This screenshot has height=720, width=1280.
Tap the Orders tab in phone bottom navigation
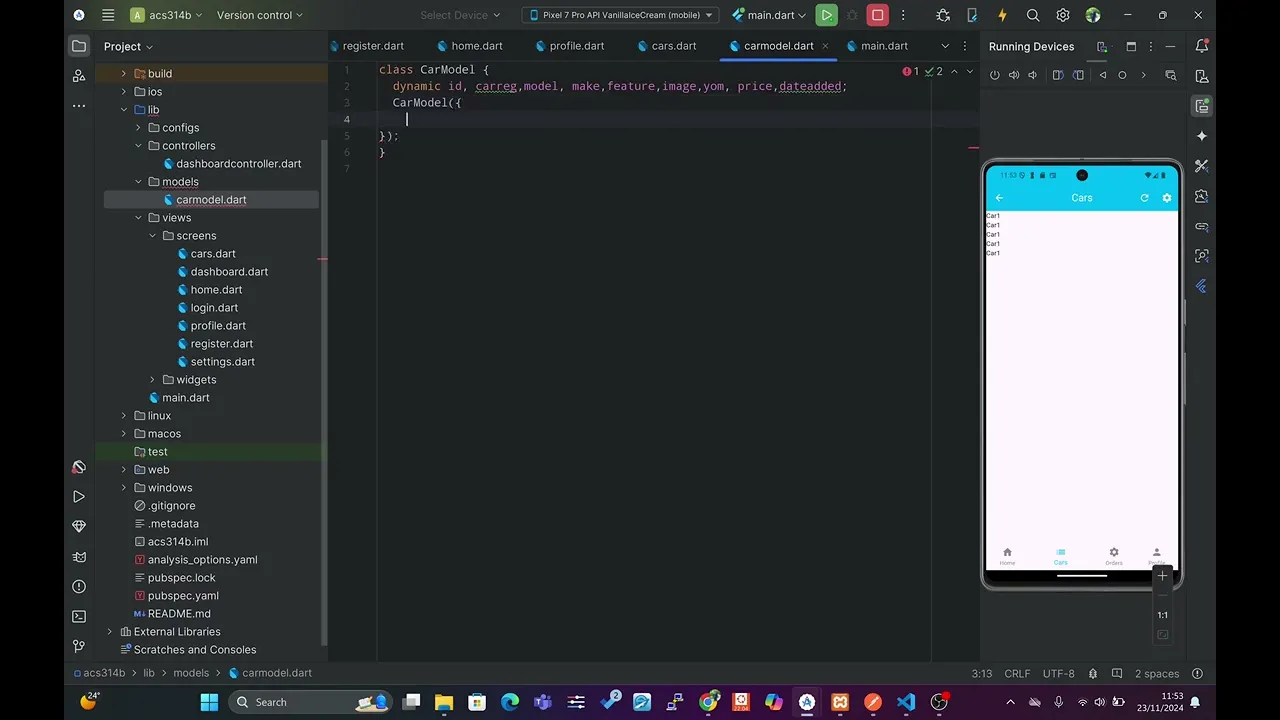[1113, 556]
